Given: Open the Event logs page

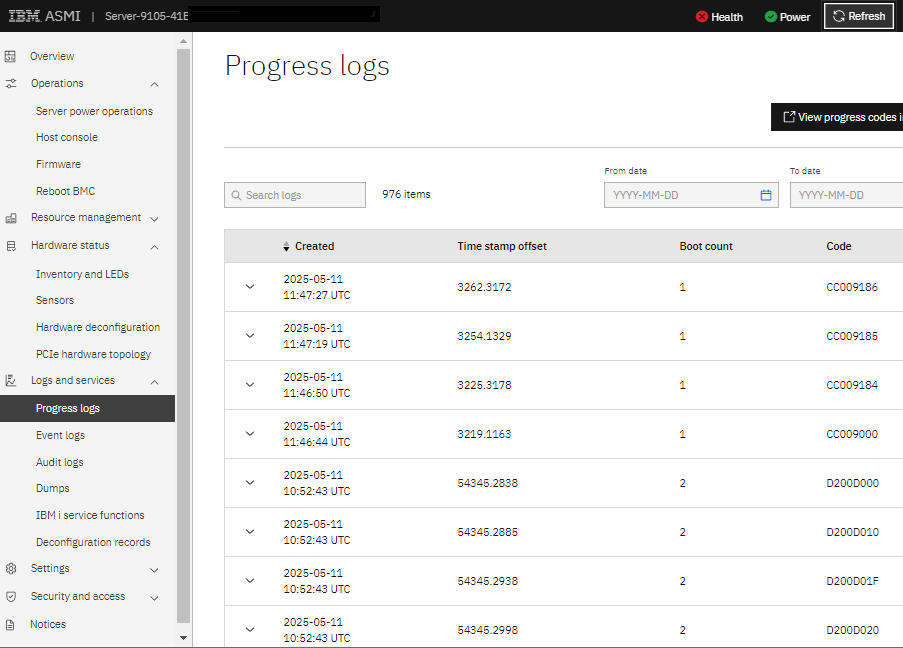Looking at the screenshot, I should click(60, 435).
